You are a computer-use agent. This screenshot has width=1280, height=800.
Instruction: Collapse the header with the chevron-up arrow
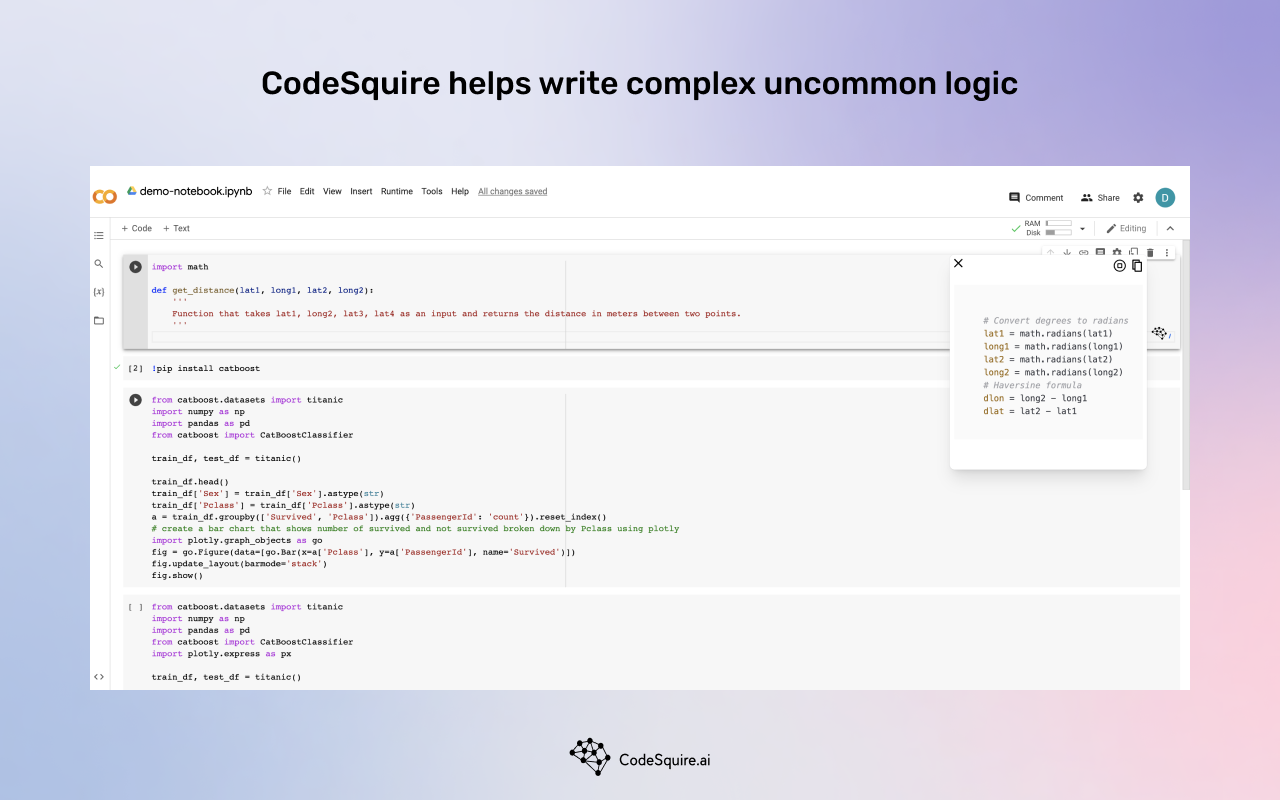[1170, 228]
